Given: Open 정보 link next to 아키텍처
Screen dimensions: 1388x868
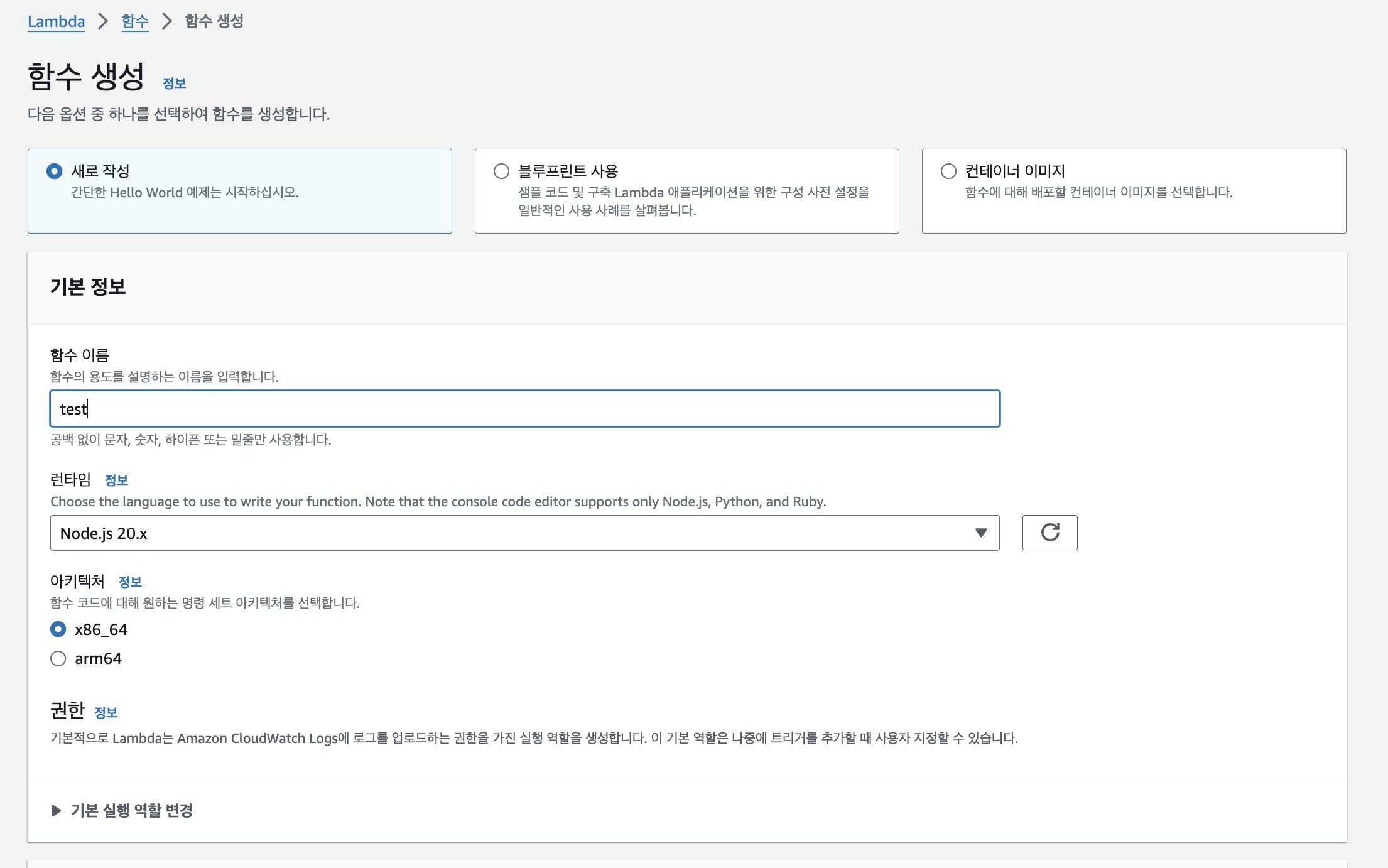Looking at the screenshot, I should (130, 582).
